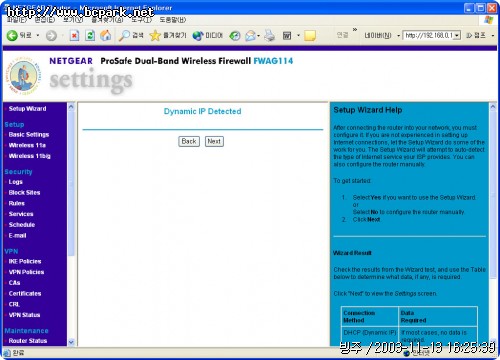Click the Print icon
This screenshot has width=500, height=360.
click(x=270, y=35)
